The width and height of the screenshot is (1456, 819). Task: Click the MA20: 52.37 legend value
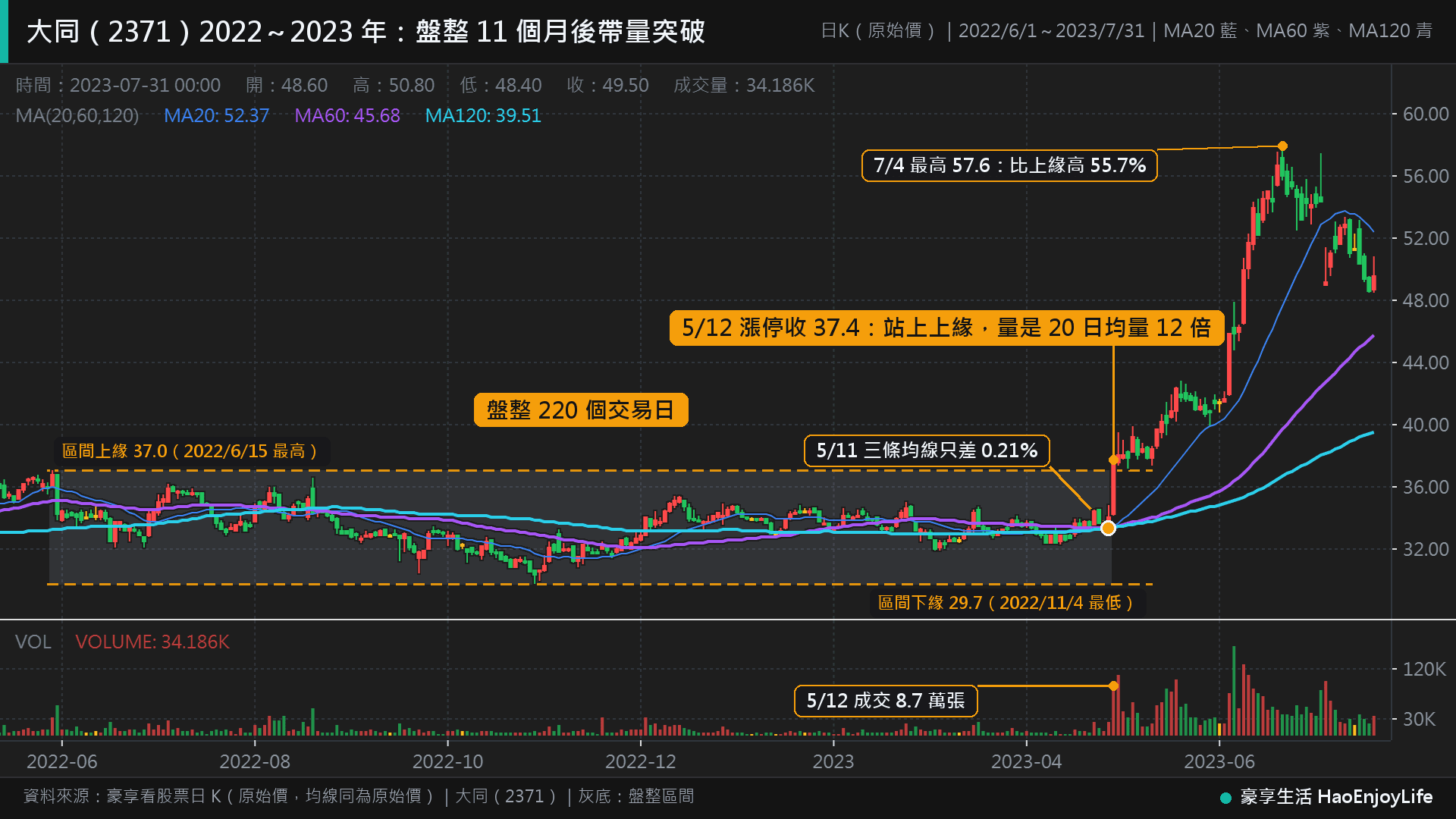point(217,116)
